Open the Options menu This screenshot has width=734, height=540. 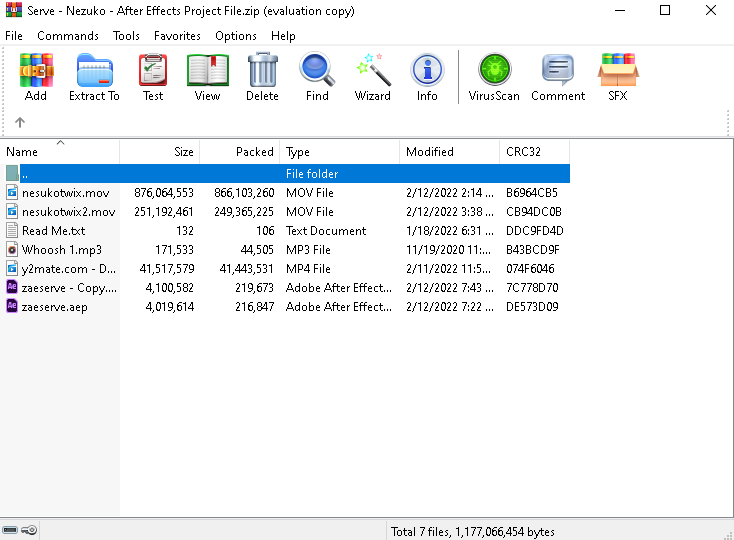236,36
